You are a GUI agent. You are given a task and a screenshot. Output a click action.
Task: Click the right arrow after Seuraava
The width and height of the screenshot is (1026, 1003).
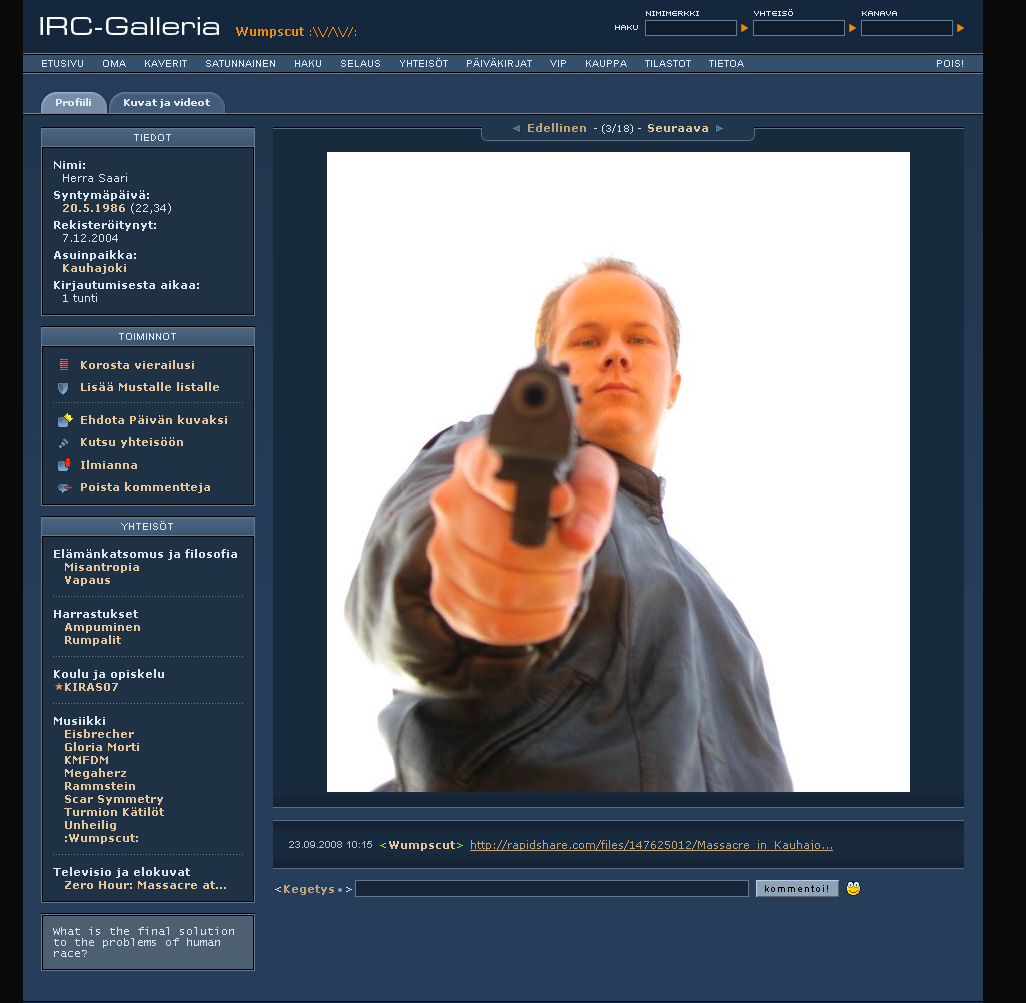point(720,128)
